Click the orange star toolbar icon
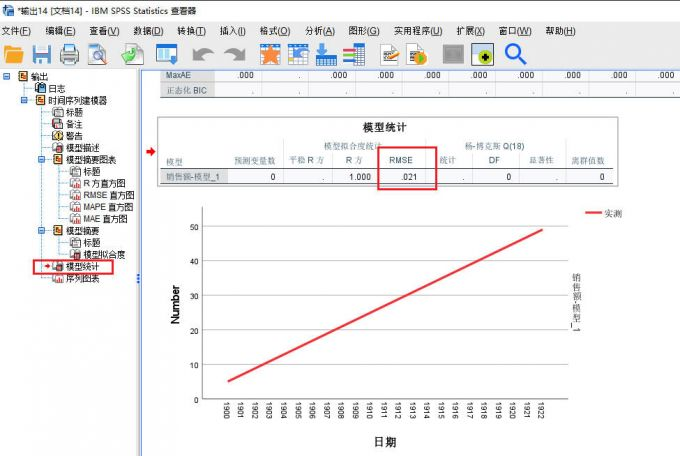Image resolution: width=680 pixels, height=456 pixels. (270, 54)
